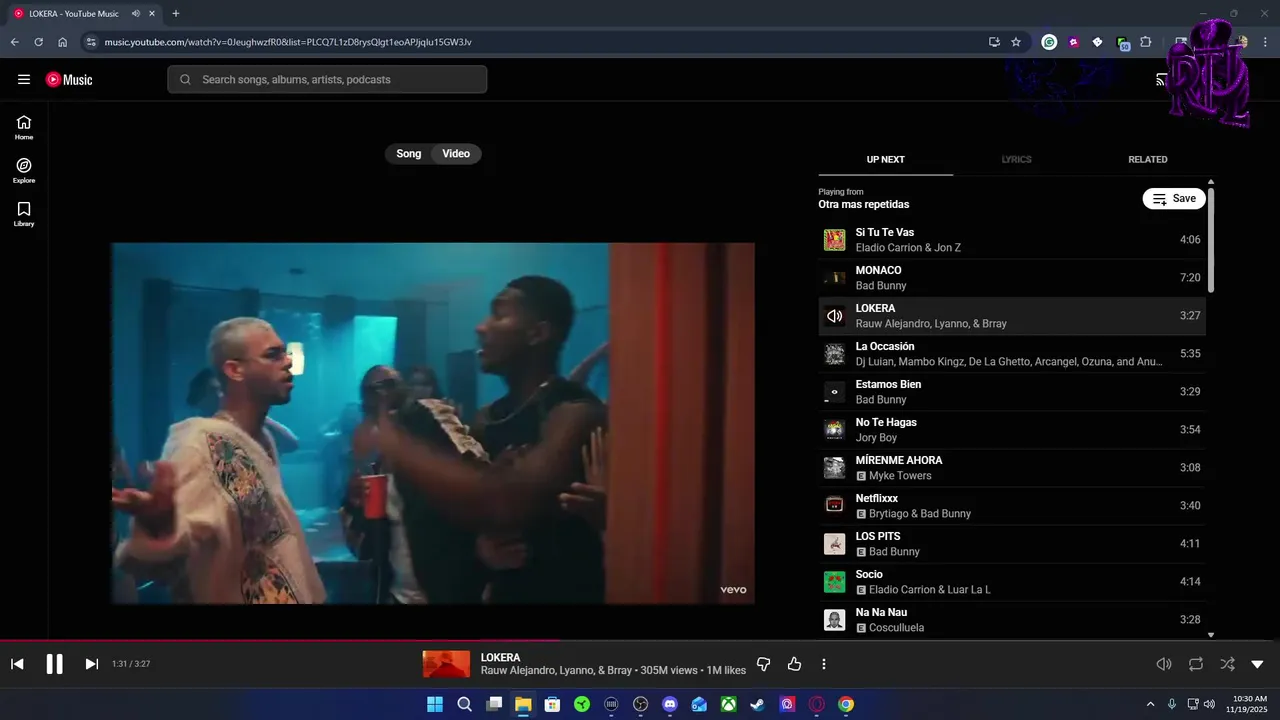Open the LYRICS tab
This screenshot has height=720, width=1280.
[1016, 160]
